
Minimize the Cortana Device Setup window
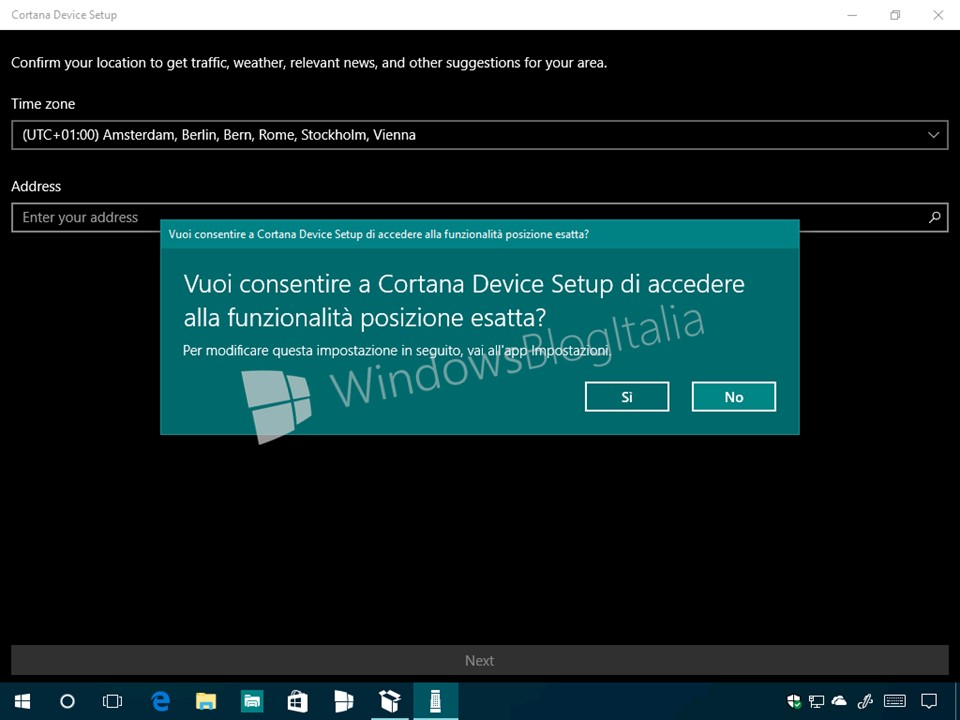click(x=852, y=15)
